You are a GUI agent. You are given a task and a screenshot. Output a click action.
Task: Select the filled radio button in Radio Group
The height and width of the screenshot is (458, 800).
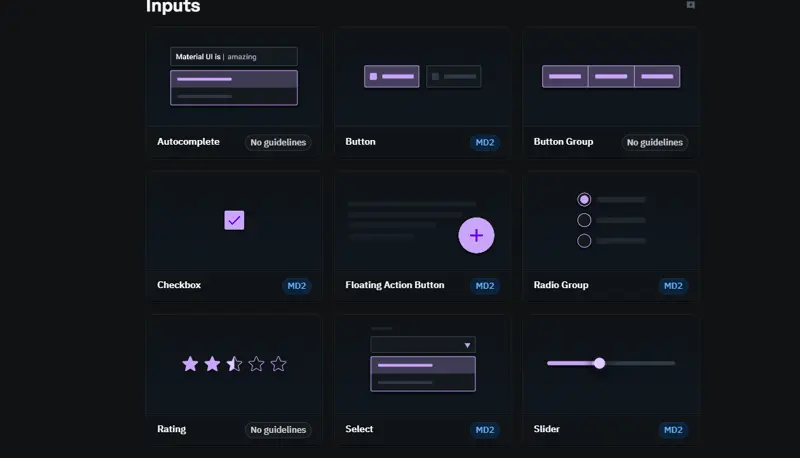tap(584, 199)
